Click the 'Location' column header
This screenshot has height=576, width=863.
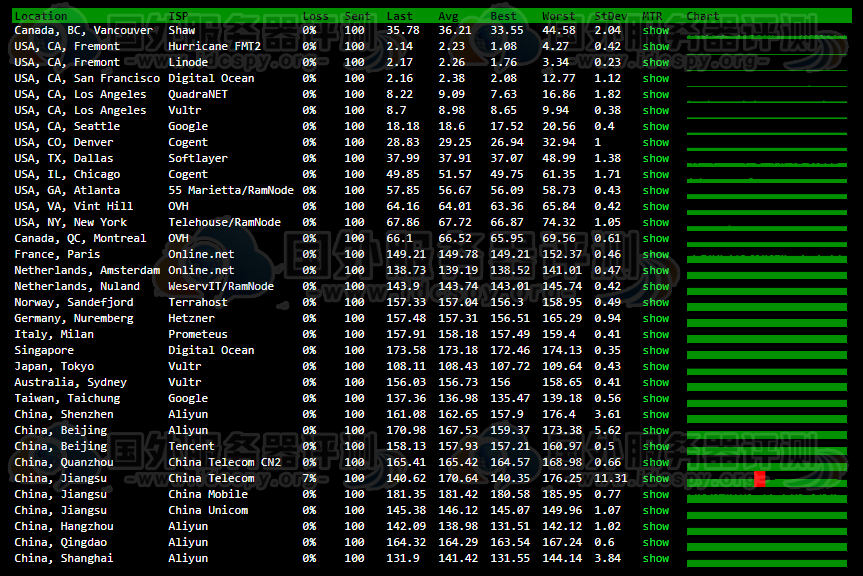tap(41, 16)
